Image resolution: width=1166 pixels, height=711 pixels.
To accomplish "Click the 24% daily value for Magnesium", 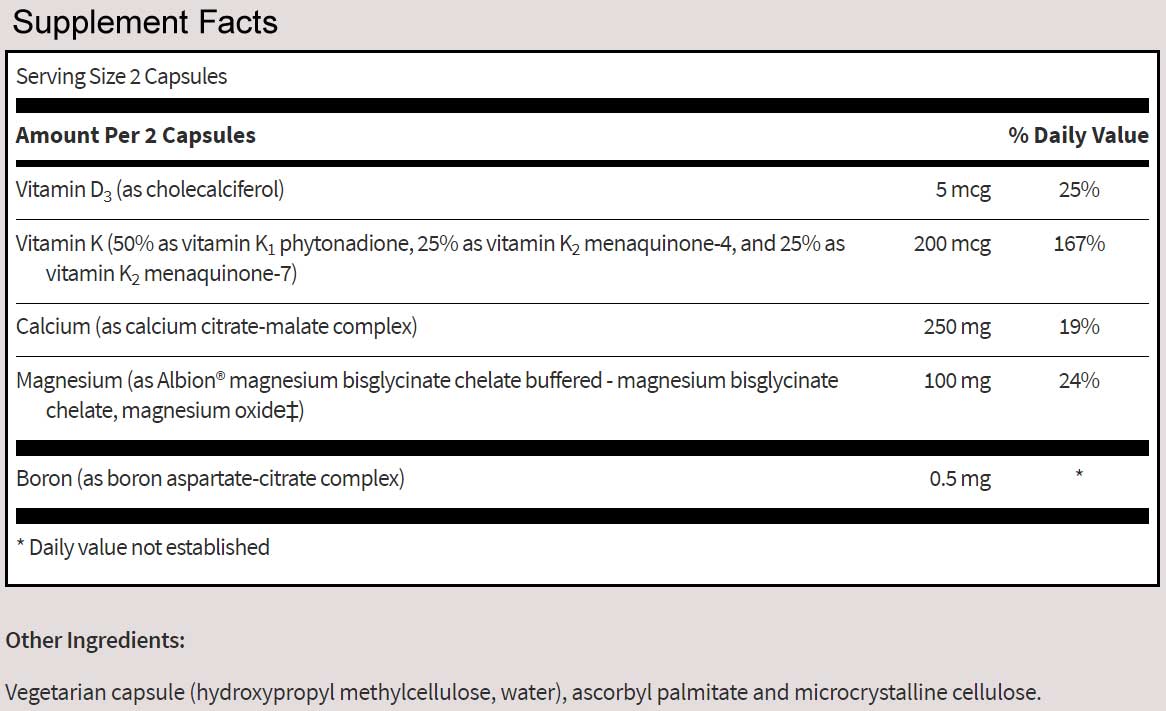I will coord(1079,381).
